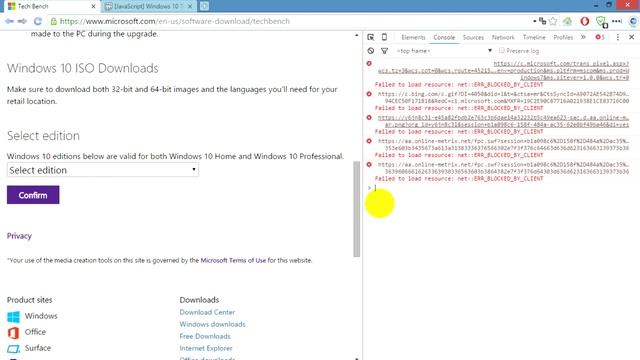Screen dimensions: 640x360
Task: Open DevTools three-dot customize menu
Action: click(618, 37)
